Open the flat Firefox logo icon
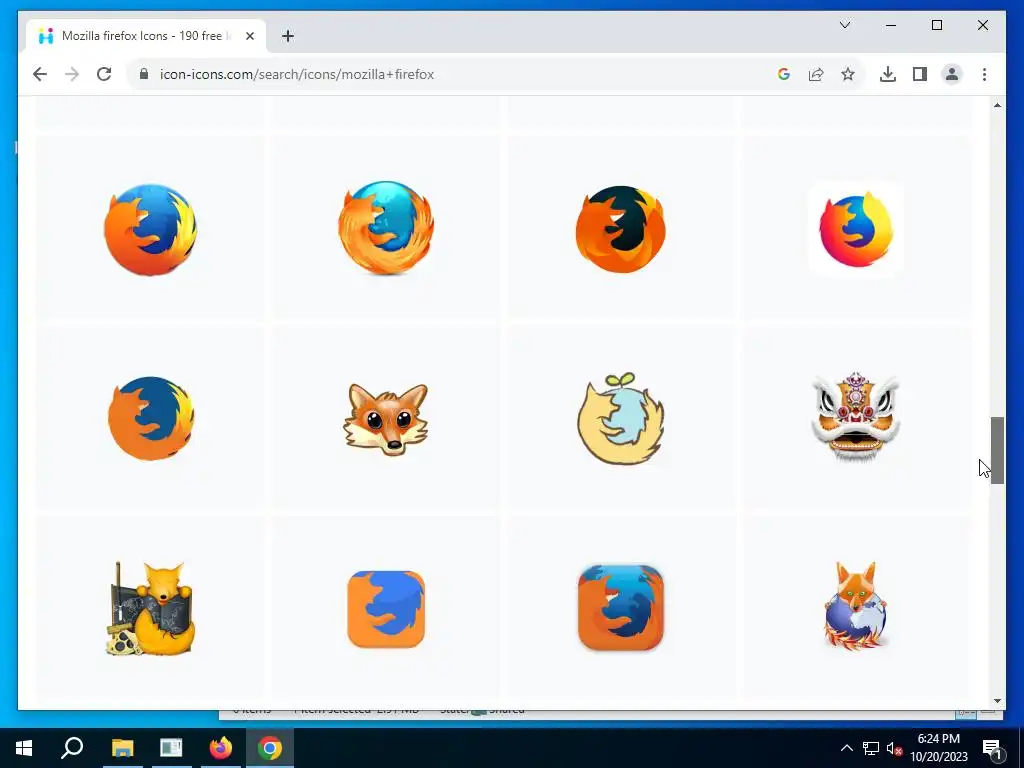The width and height of the screenshot is (1024, 768). tap(151, 418)
